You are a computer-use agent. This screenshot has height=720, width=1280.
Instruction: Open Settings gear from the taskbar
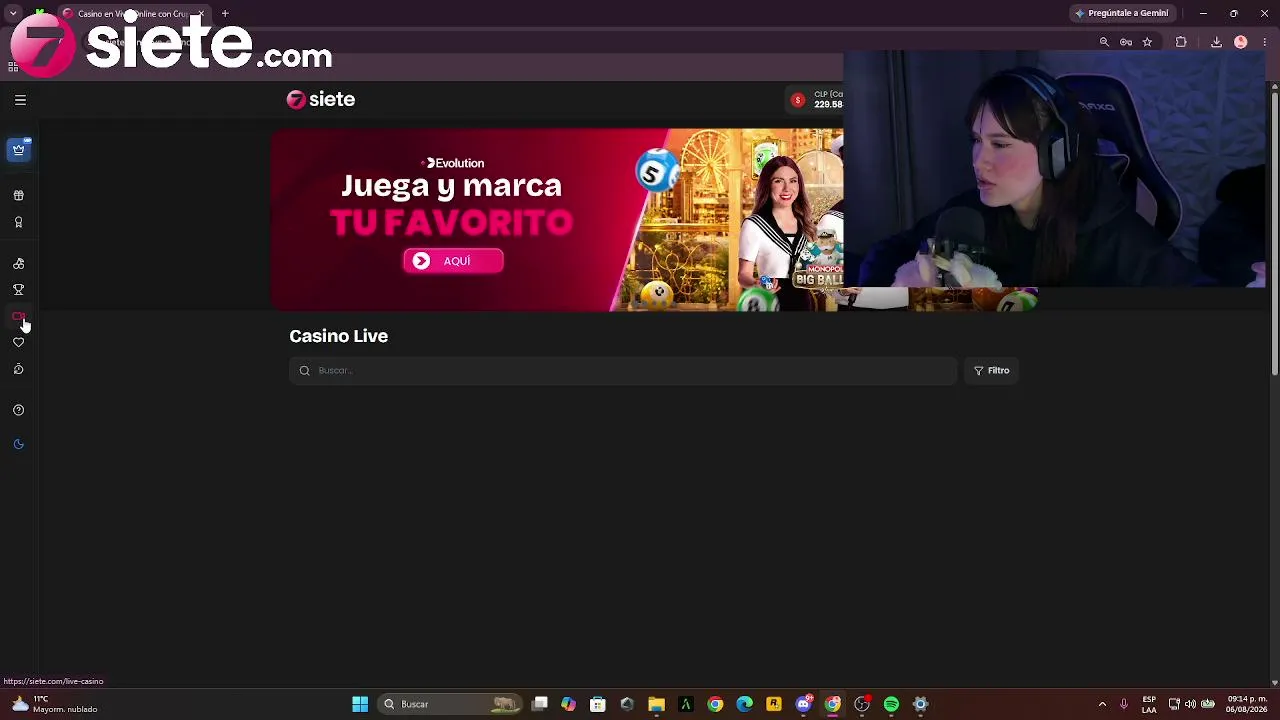pyautogui.click(x=920, y=704)
